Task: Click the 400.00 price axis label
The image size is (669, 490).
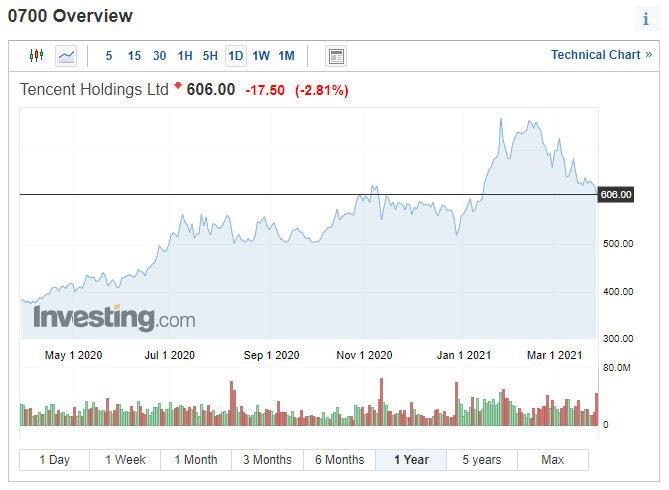Action: [618, 292]
